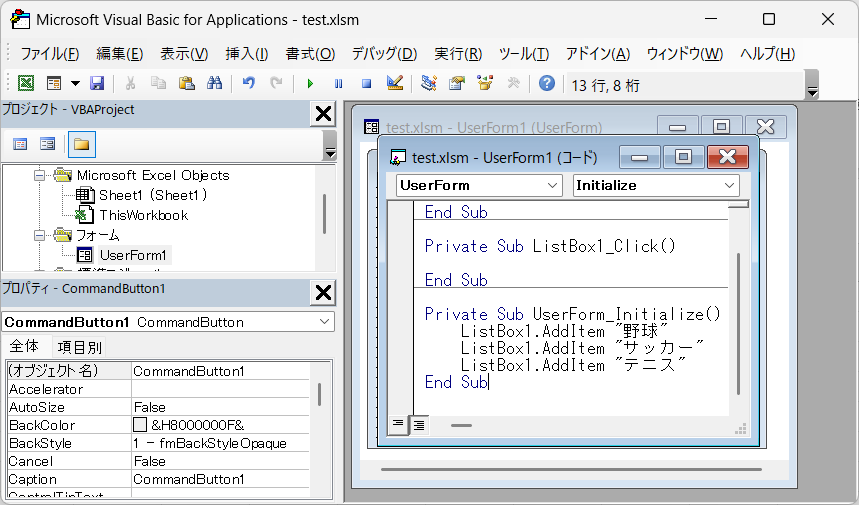Open the 書式(O) menu
The image size is (859, 505).
310,54
